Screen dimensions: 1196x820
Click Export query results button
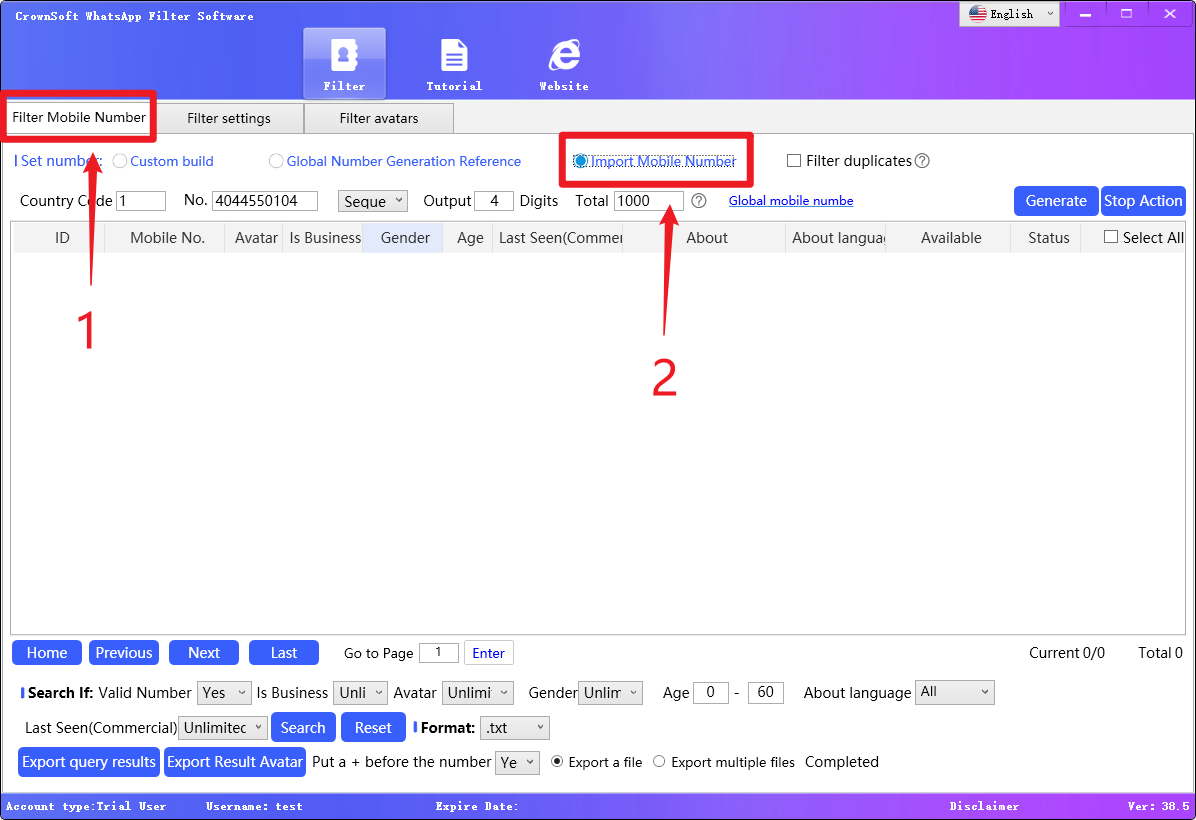pos(88,762)
